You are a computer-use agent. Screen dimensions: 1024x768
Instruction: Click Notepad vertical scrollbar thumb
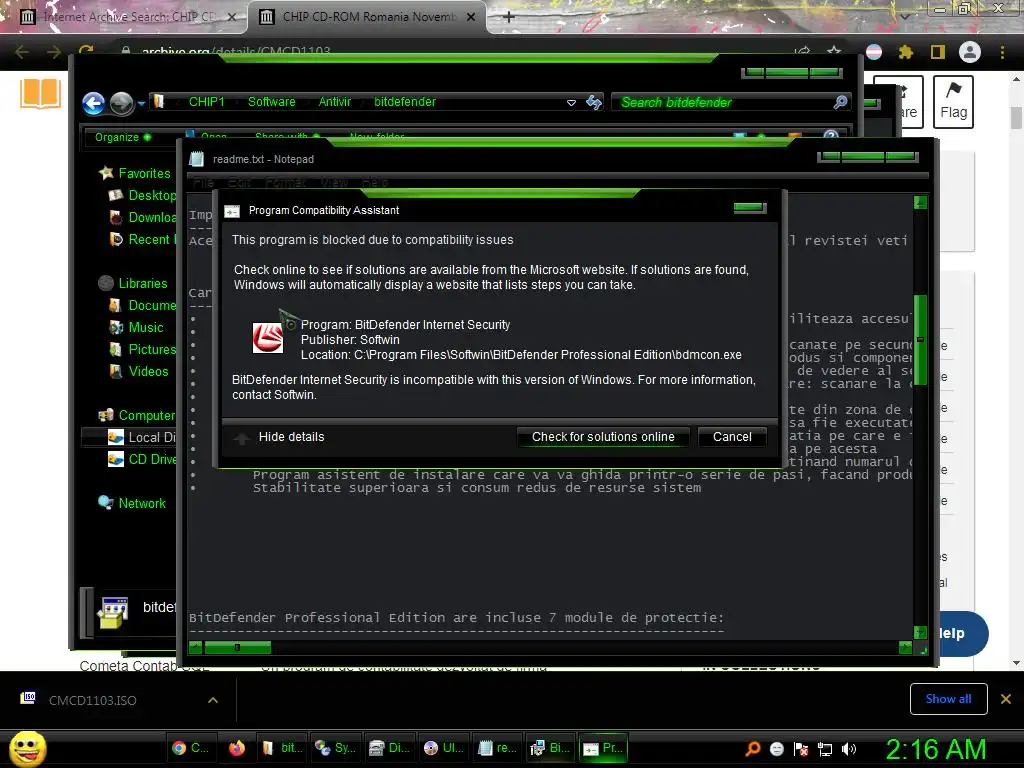point(920,340)
